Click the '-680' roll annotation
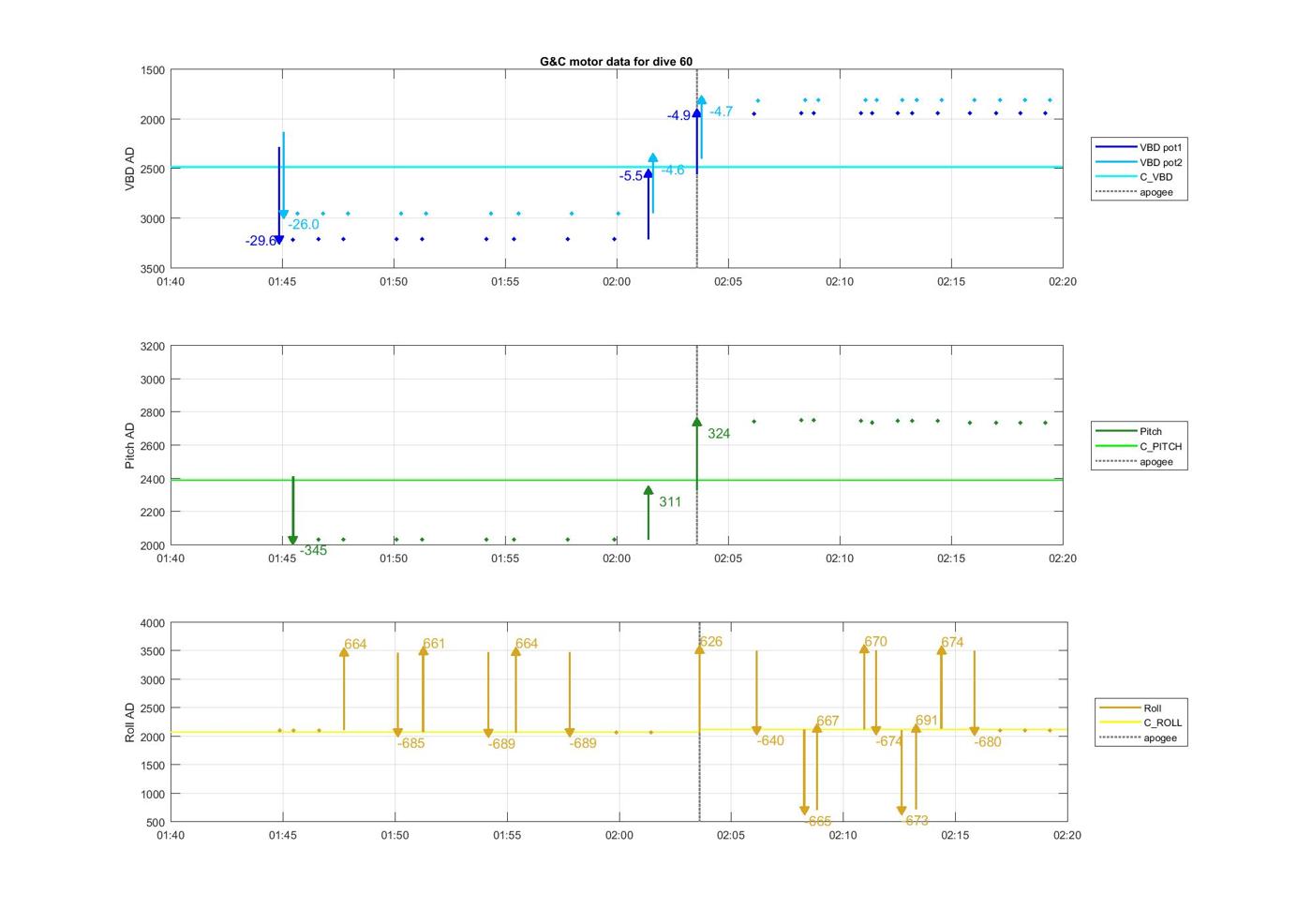Screen dimensions: 1312x924 [x=988, y=741]
